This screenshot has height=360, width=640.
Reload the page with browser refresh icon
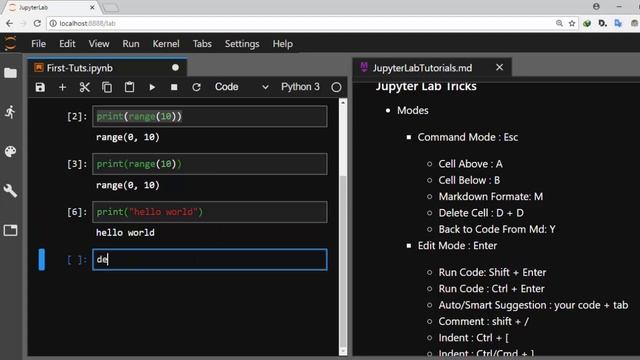click(x=37, y=23)
